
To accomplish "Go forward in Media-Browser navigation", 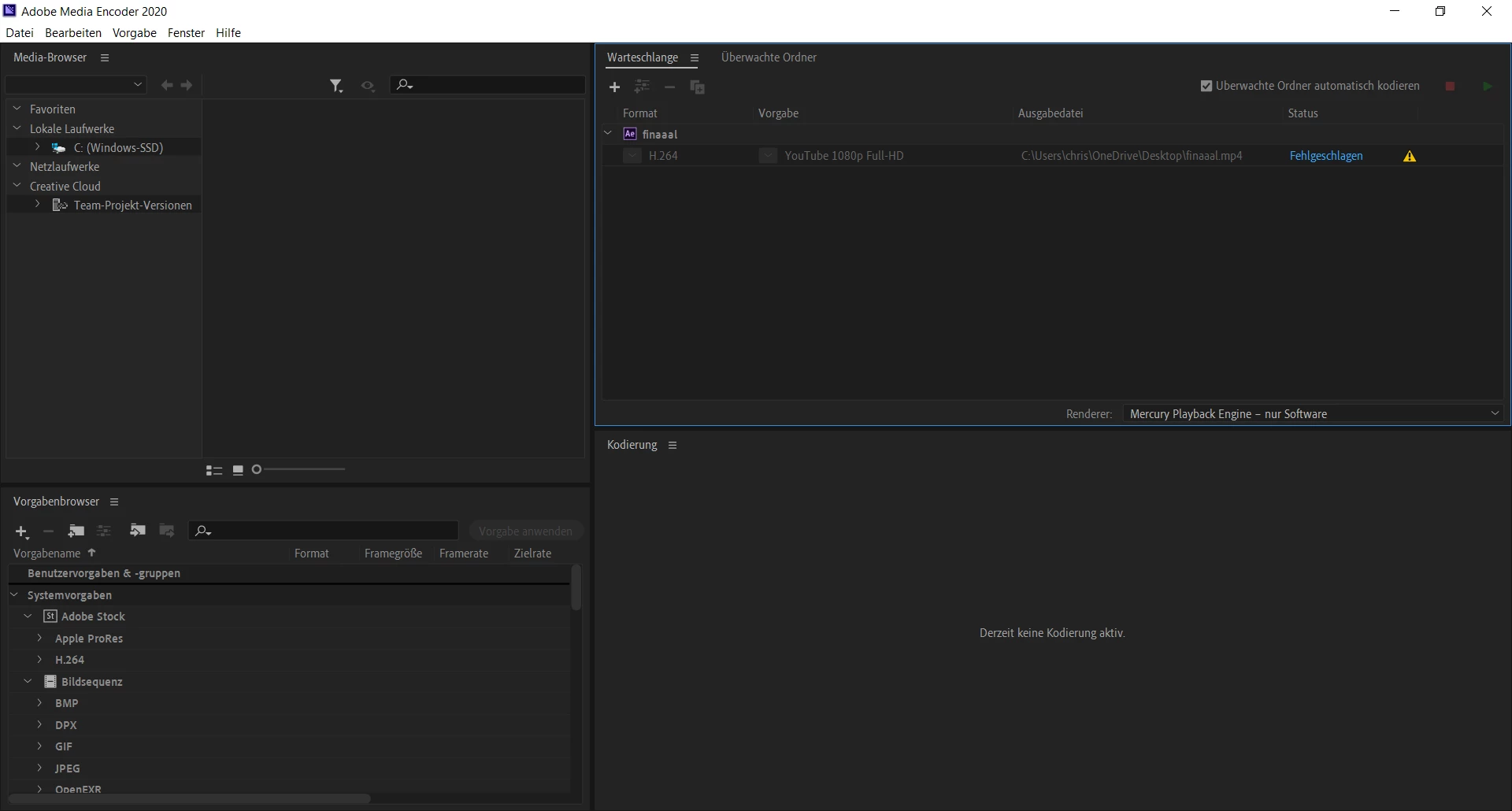I will point(187,85).
